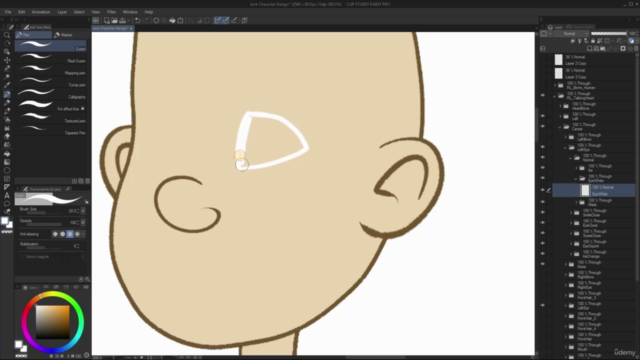This screenshot has height=360, width=640.
Task: Open the File menu
Action: click(8, 12)
